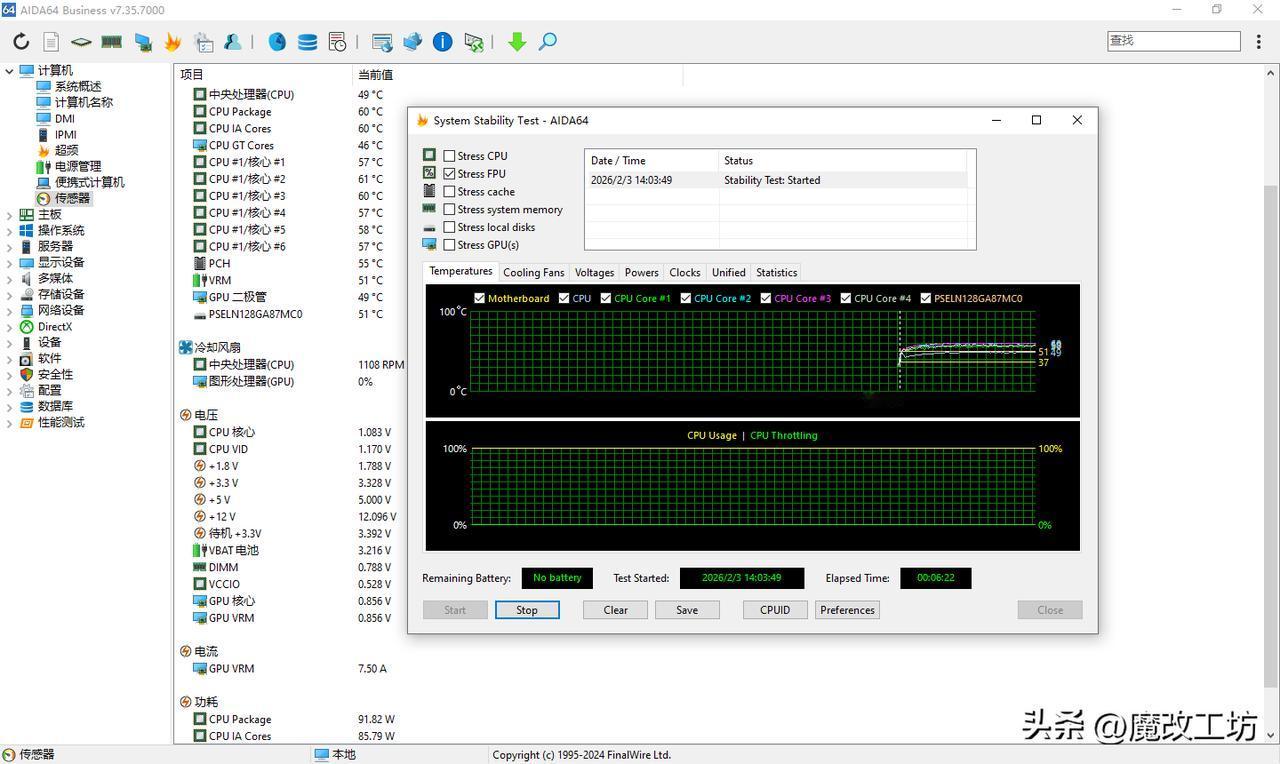Click the CPU chip toolbar icon
Image resolution: width=1280 pixels, height=764 pixels.
click(x=81, y=42)
